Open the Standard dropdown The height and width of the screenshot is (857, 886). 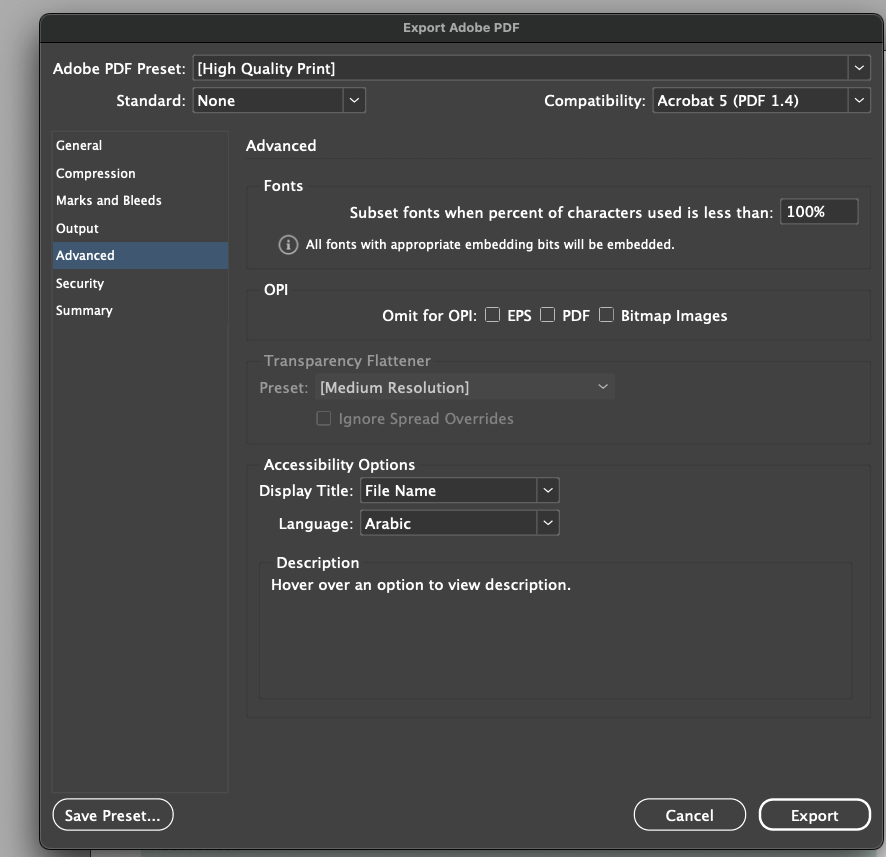point(355,100)
